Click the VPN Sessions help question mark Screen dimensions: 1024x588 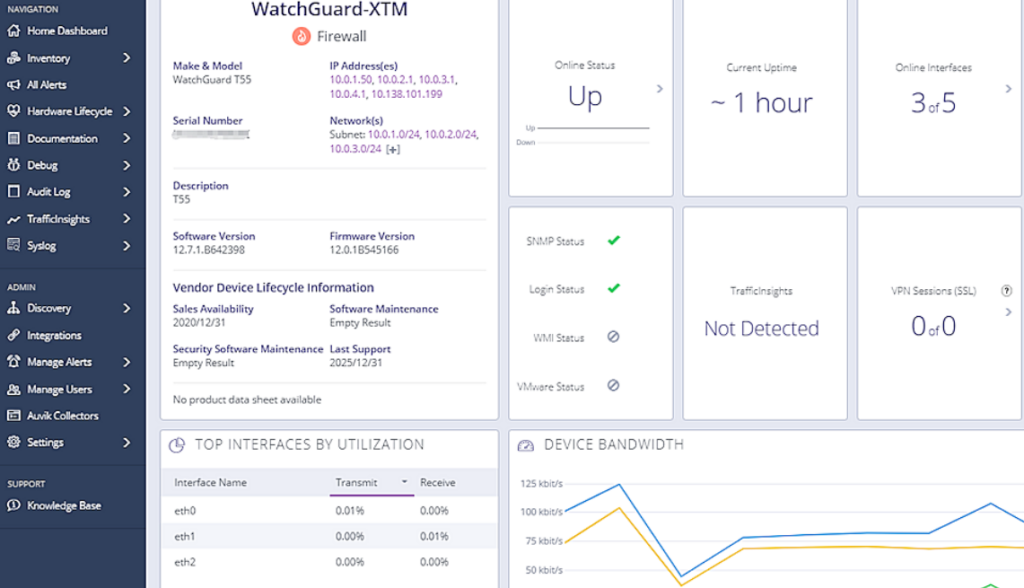tap(1006, 291)
